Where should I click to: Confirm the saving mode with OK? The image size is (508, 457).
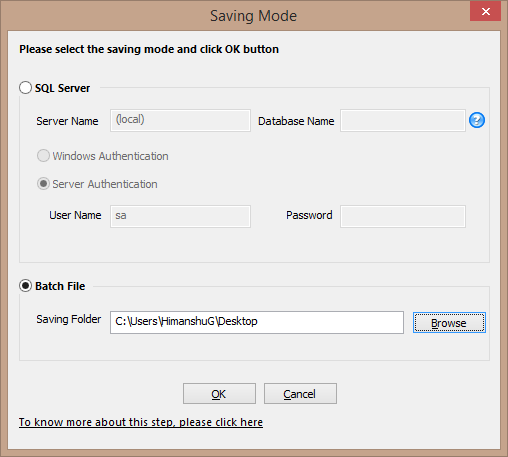(x=219, y=394)
